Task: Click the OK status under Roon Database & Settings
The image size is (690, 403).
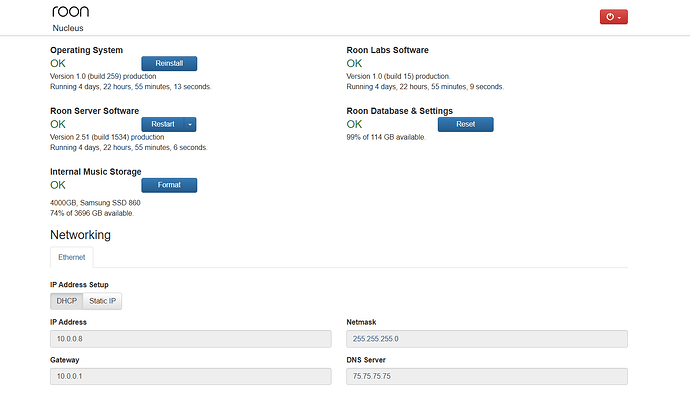Action: coord(354,125)
